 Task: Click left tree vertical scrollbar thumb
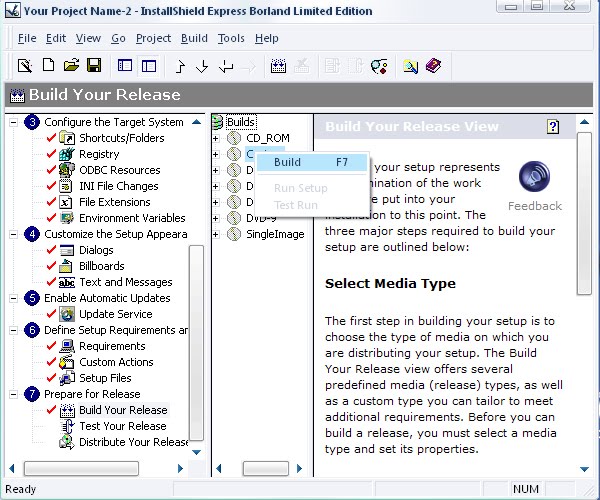click(196, 343)
